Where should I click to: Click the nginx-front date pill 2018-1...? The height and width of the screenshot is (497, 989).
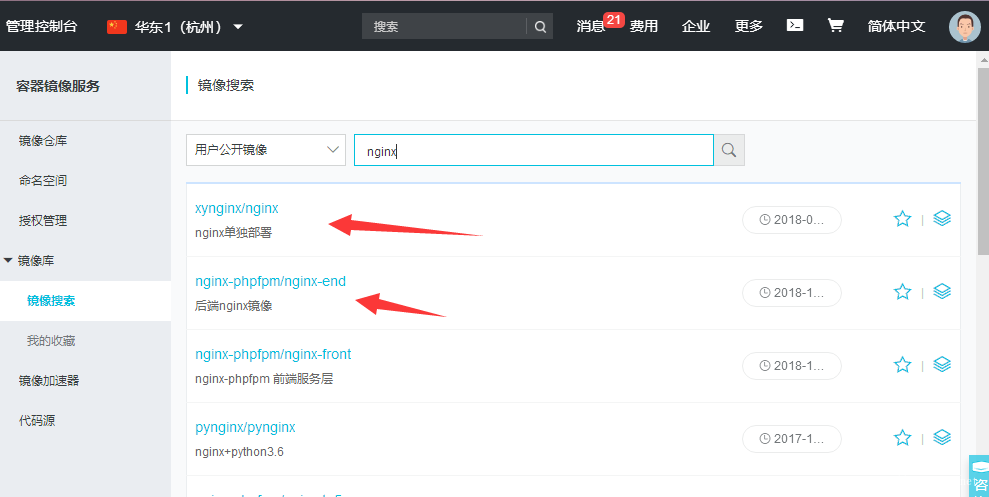click(x=792, y=366)
